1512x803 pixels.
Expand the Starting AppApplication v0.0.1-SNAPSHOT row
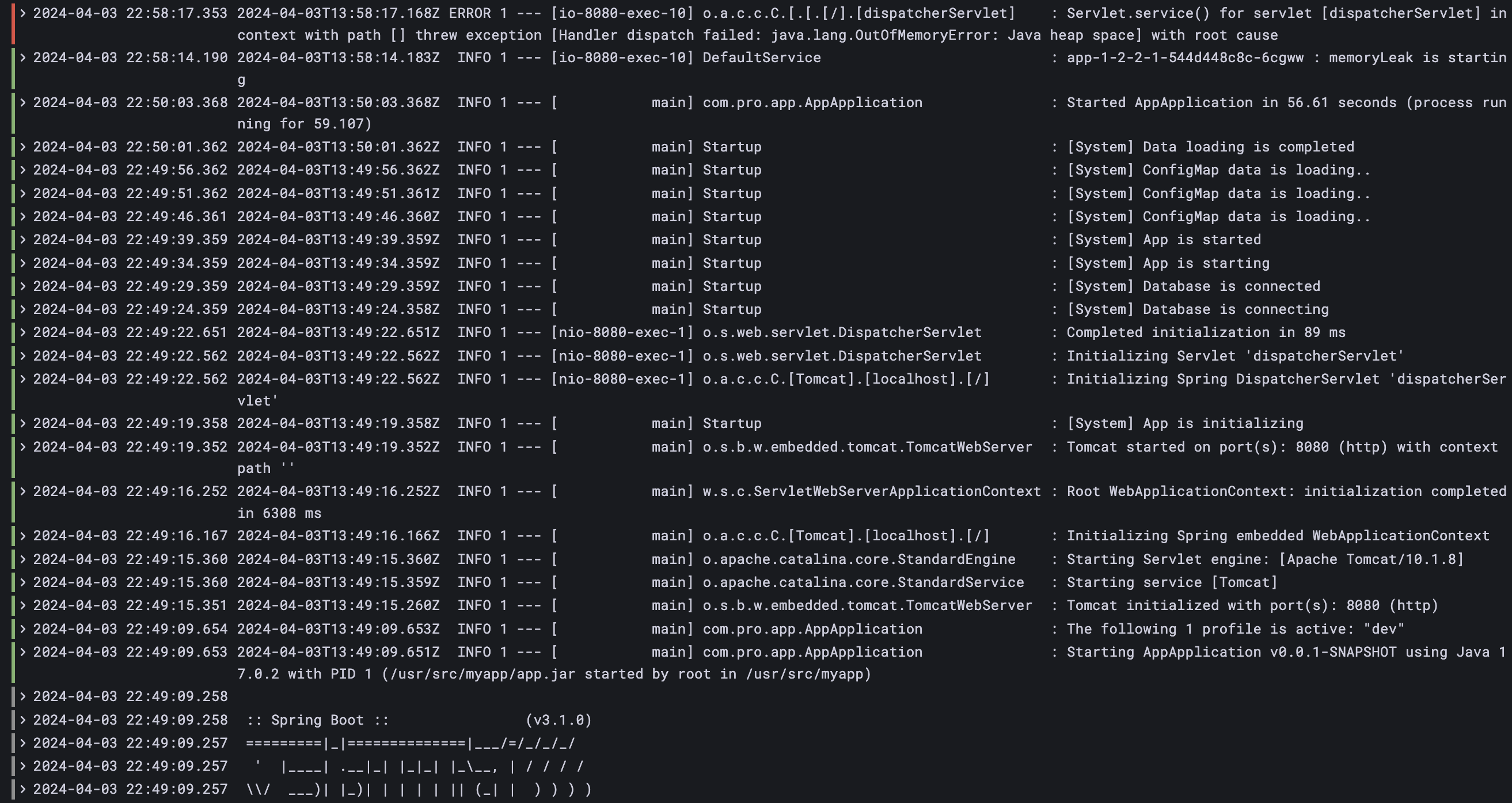click(23, 652)
